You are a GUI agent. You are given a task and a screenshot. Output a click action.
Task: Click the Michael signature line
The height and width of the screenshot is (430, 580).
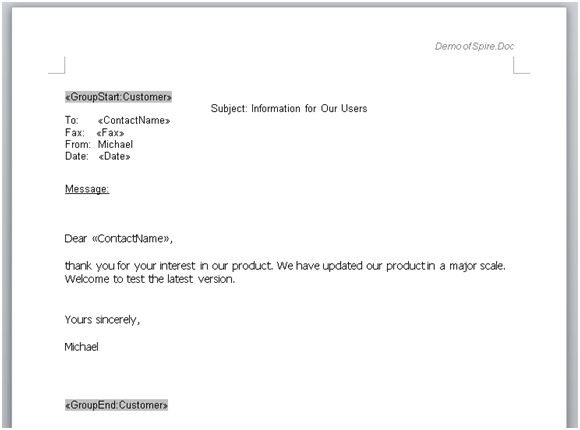point(81,347)
